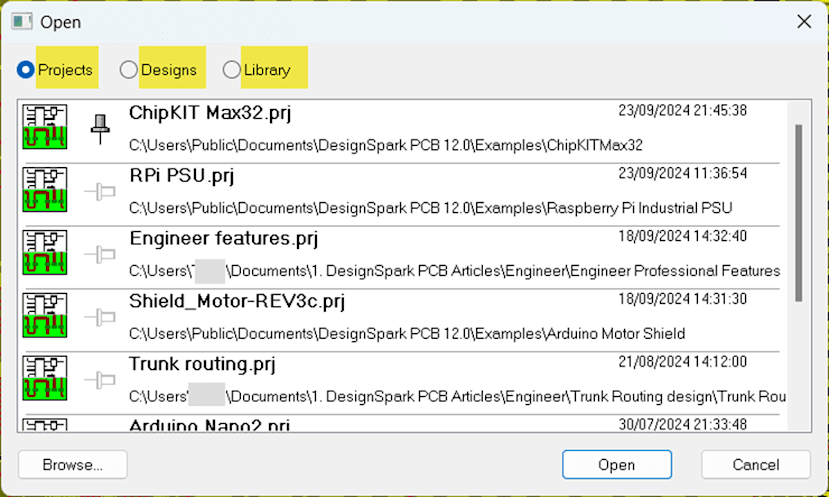The width and height of the screenshot is (829, 497).
Task: Pin the Shield_Motor-REV3c.prj entry
Action: tap(100, 317)
